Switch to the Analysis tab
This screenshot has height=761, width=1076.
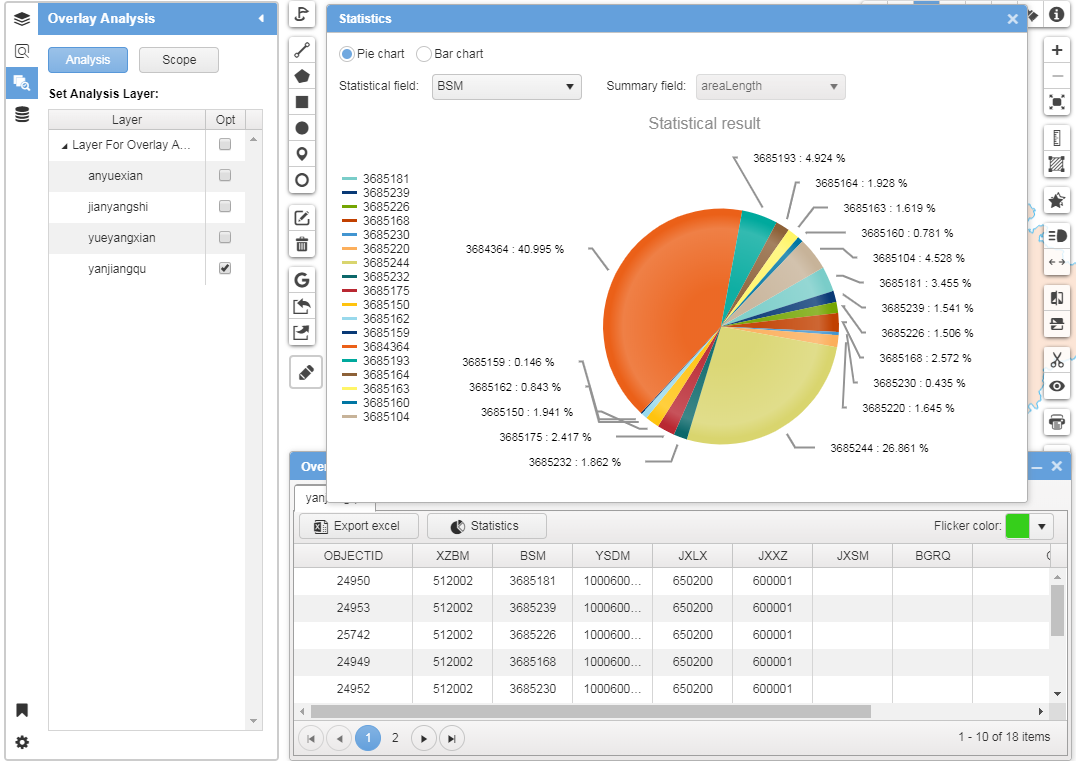point(88,60)
